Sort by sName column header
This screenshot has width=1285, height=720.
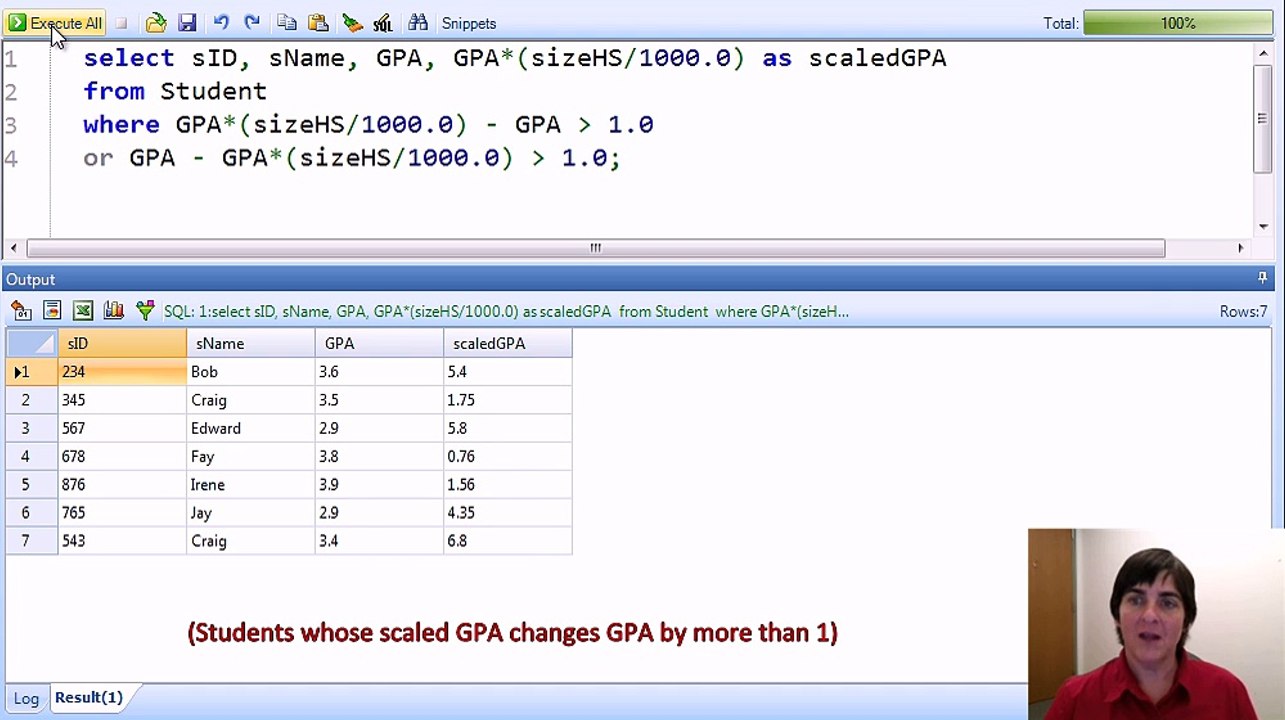[x=251, y=343]
